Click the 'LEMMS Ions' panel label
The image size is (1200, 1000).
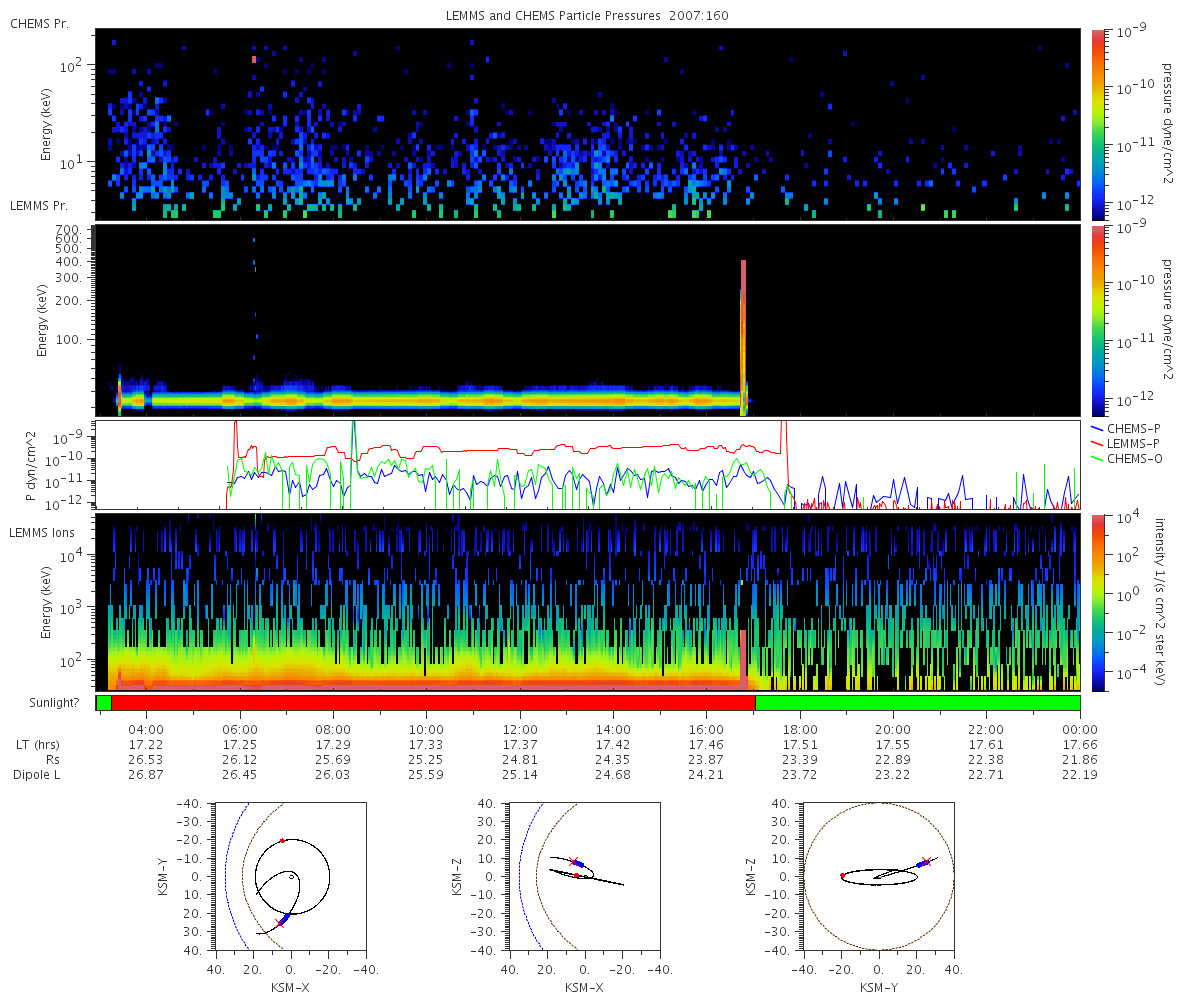(40, 531)
